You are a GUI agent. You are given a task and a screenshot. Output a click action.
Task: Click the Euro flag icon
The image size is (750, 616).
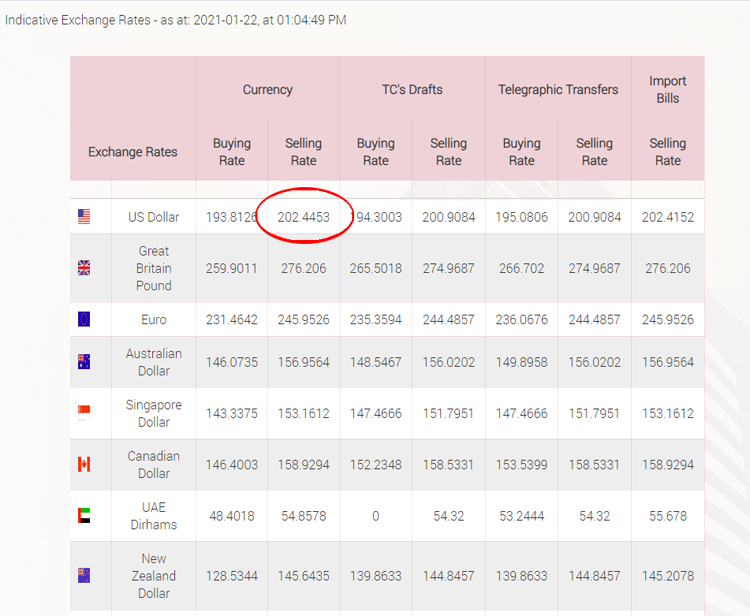point(84,319)
